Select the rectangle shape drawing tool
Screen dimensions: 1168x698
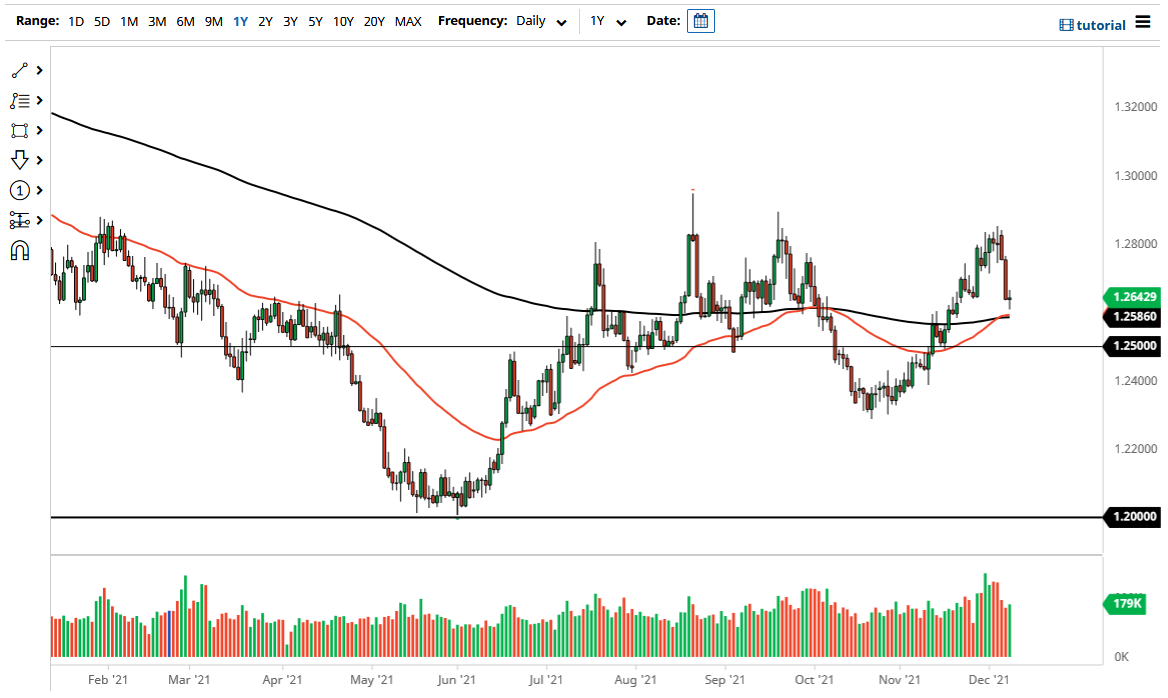click(x=20, y=130)
